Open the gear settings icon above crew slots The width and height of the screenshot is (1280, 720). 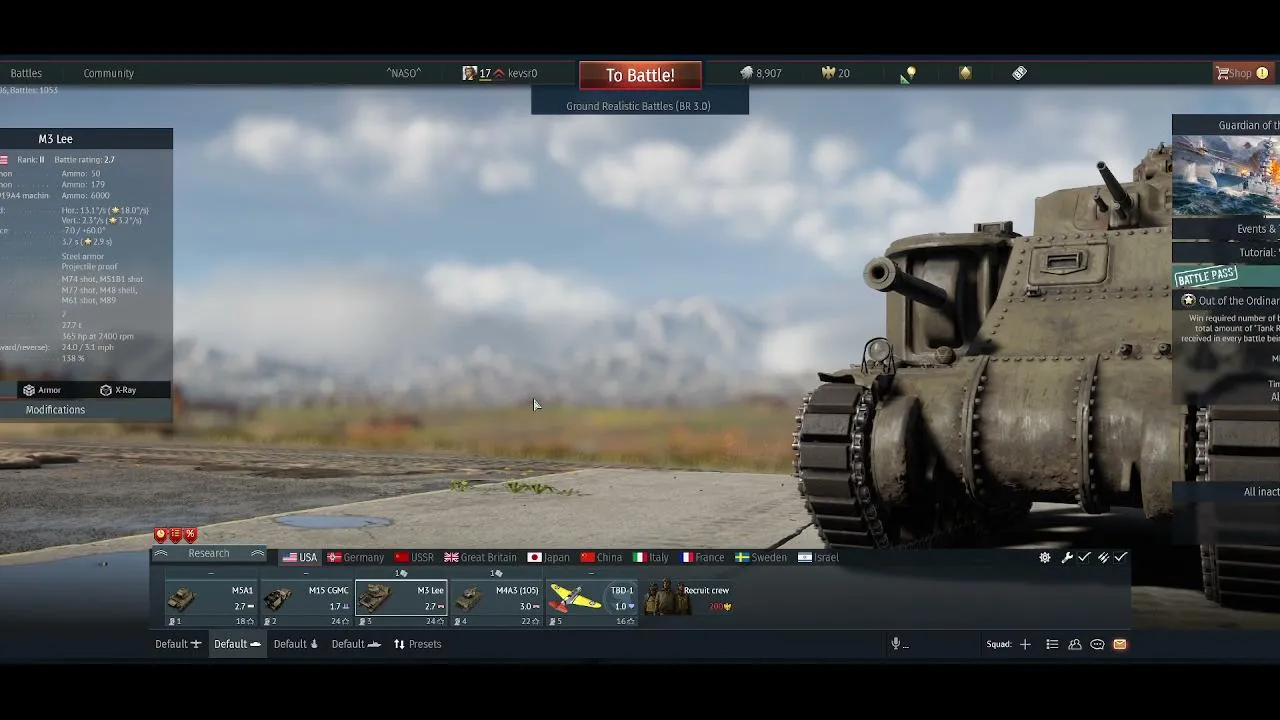(x=1045, y=558)
